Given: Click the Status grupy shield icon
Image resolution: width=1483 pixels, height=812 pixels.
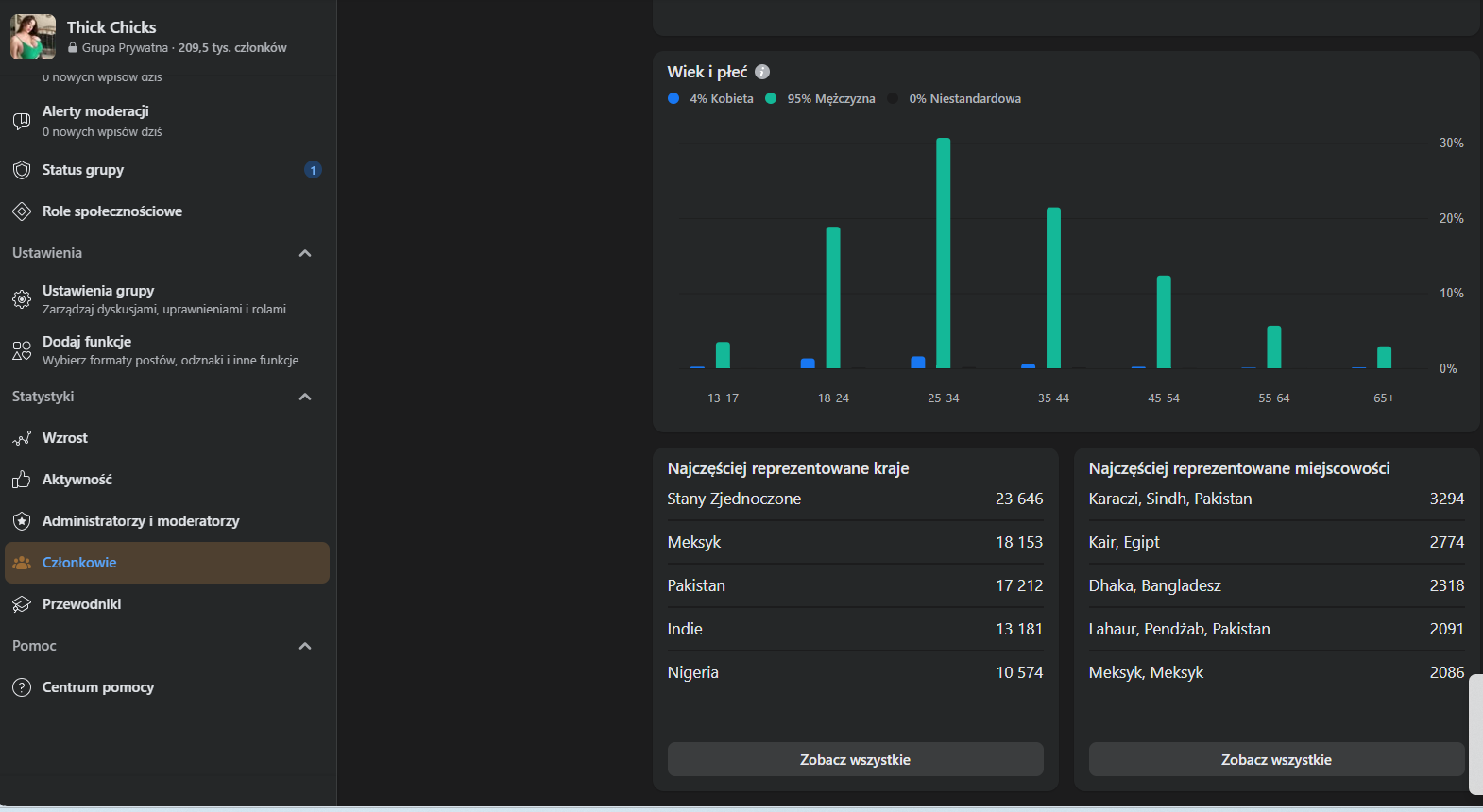Looking at the screenshot, I should 22,170.
